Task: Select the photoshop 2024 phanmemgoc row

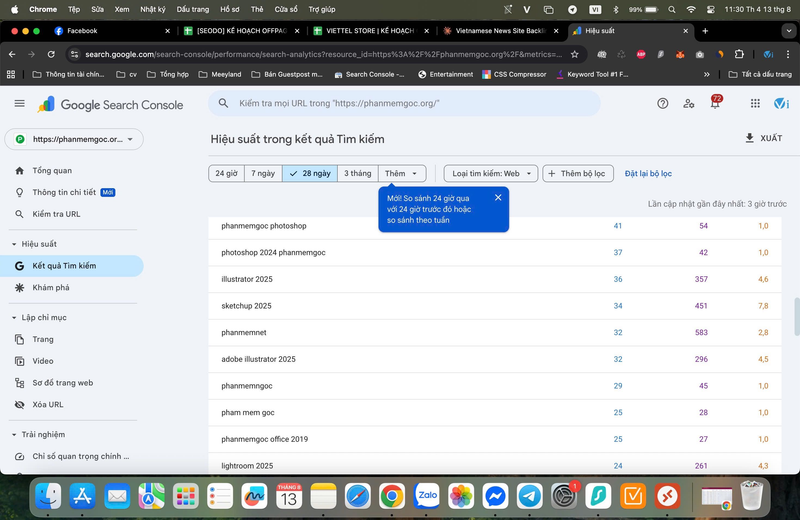Action: pyautogui.click(x=494, y=253)
